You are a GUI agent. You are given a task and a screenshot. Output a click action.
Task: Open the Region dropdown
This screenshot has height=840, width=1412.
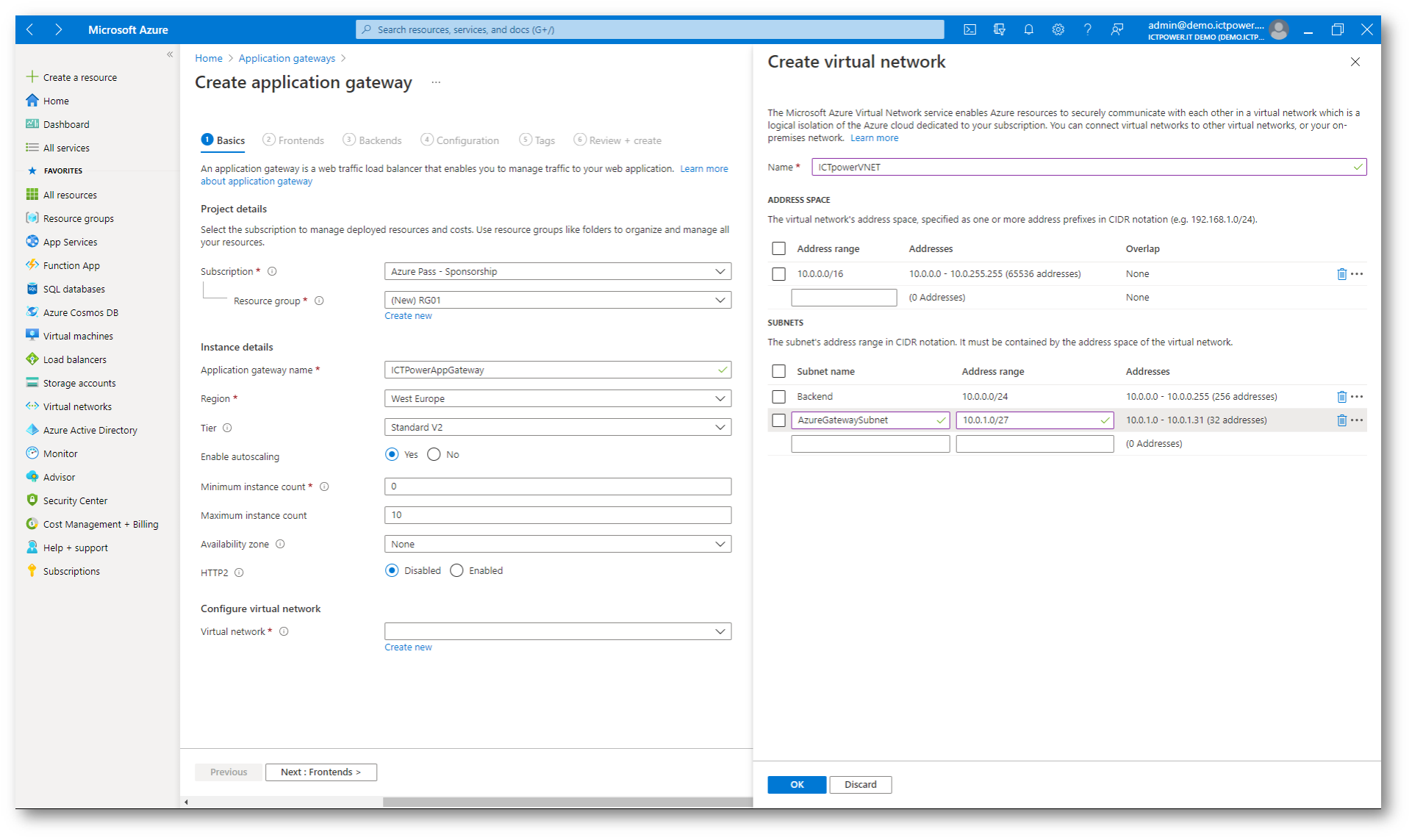(558, 398)
